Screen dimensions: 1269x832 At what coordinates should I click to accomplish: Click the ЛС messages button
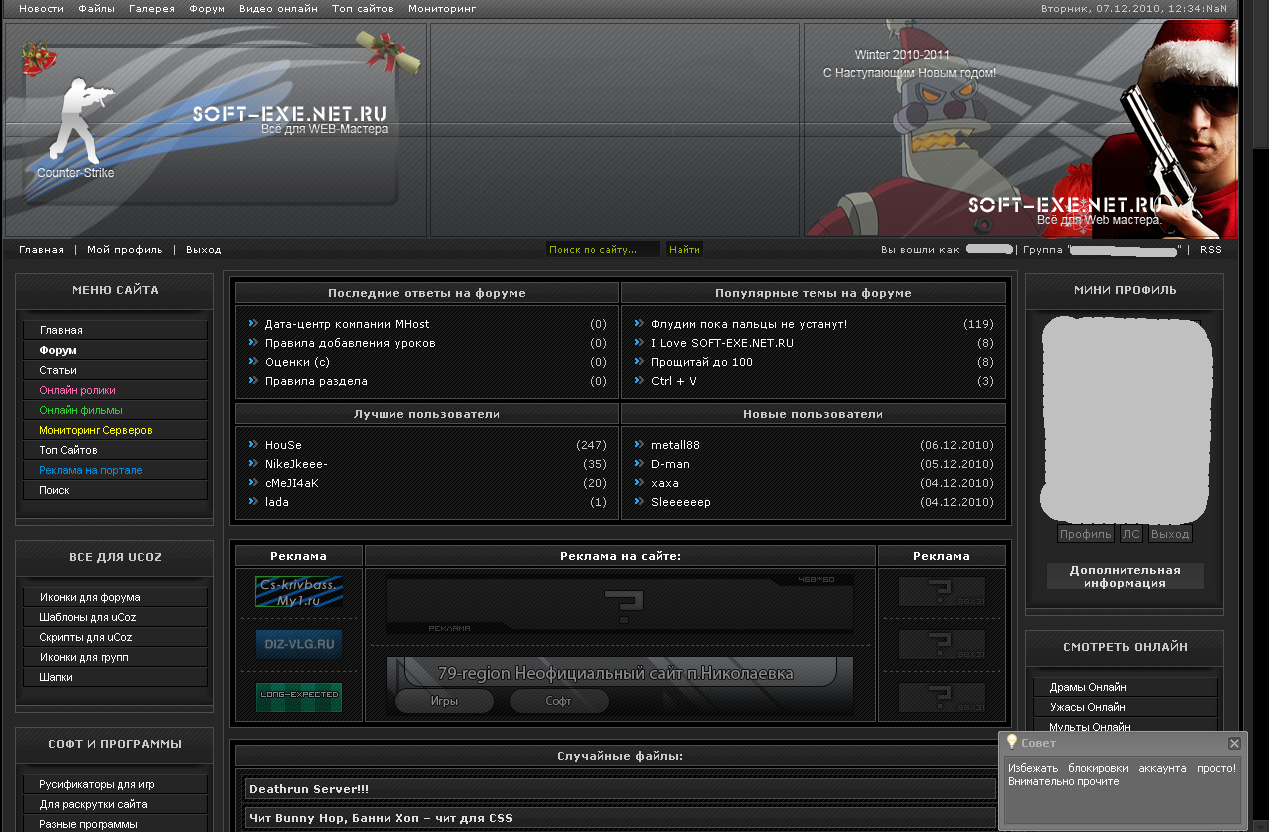1131,534
